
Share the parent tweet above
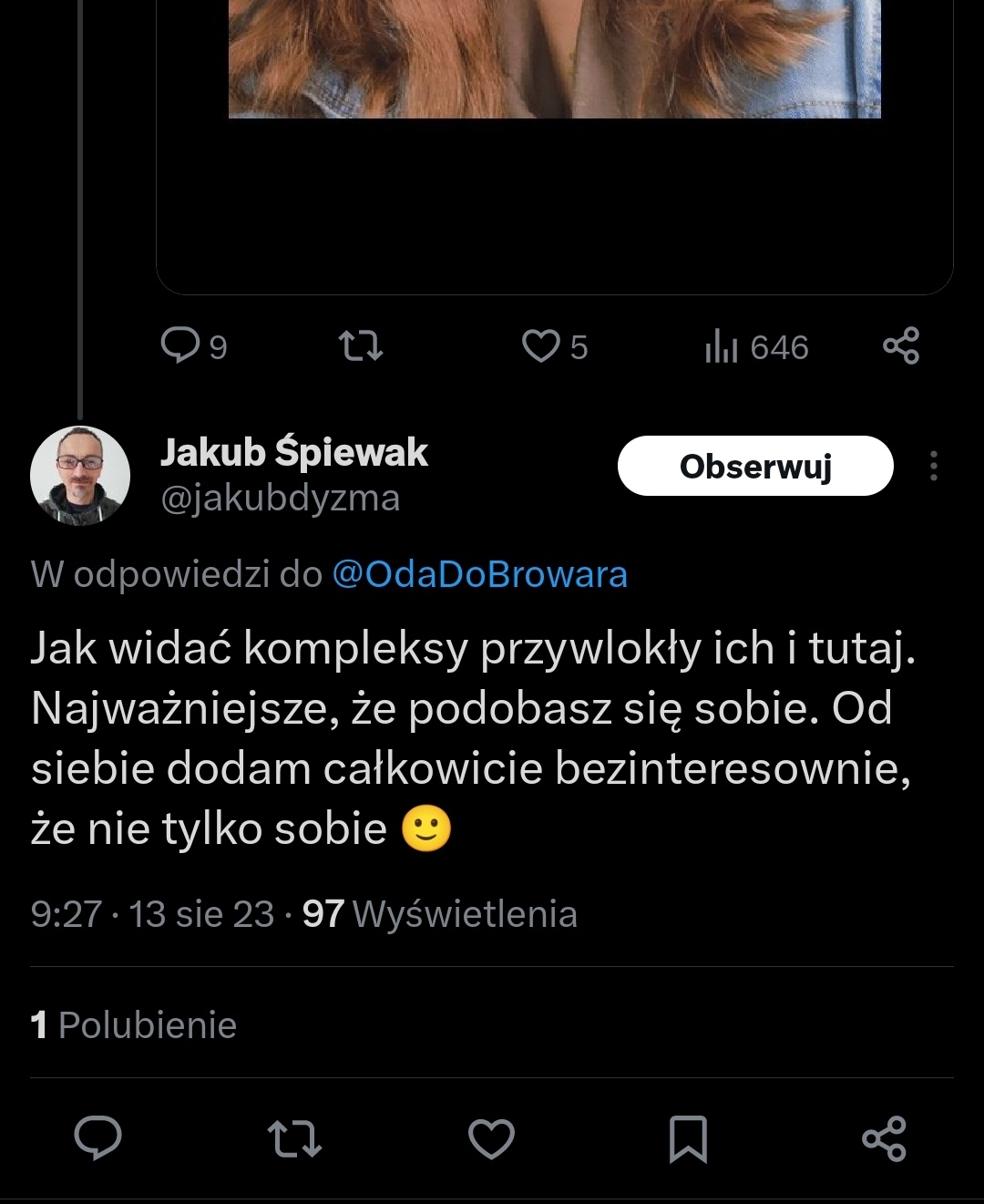tap(901, 346)
